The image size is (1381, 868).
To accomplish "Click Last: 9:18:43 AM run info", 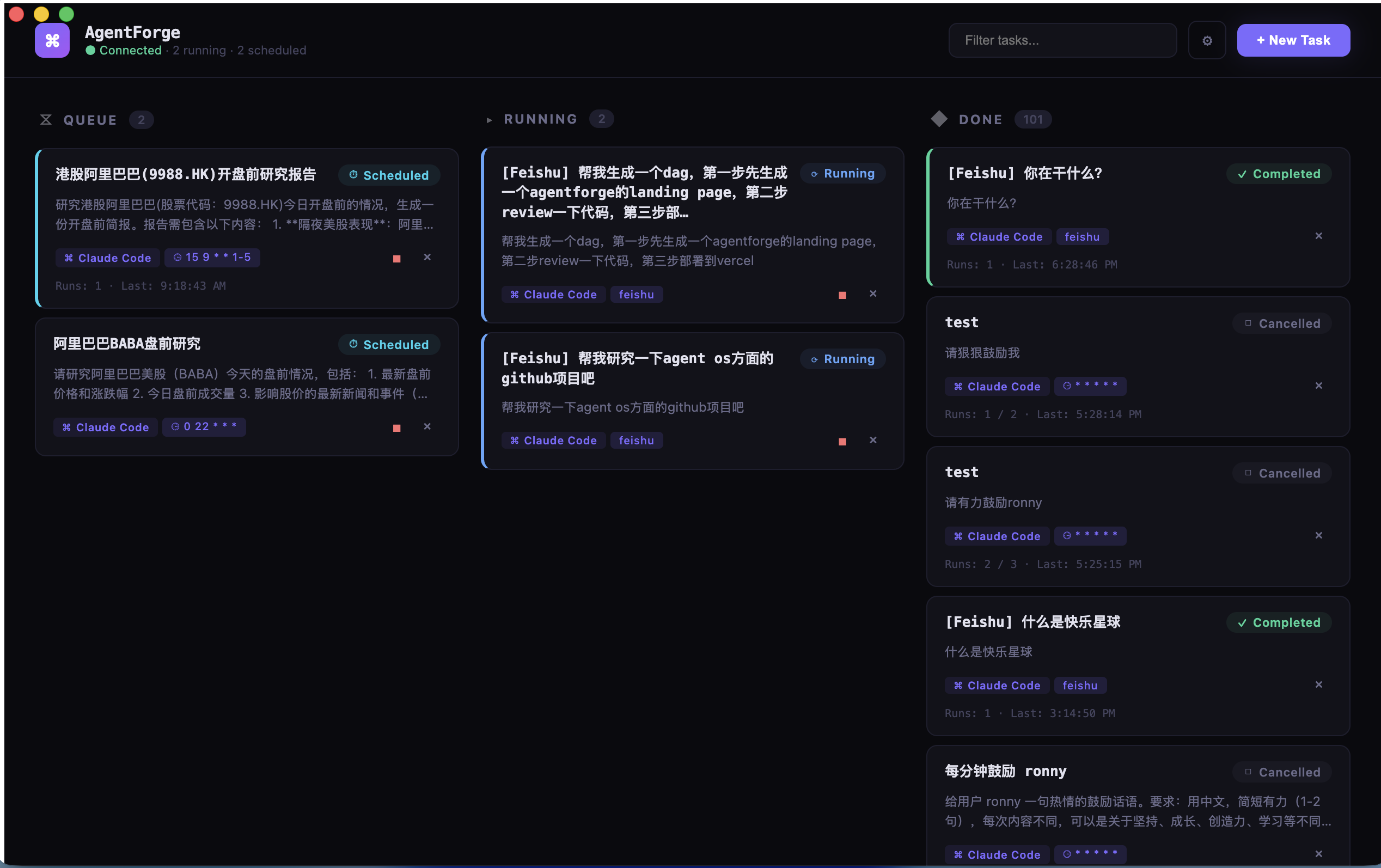I will coord(173,286).
